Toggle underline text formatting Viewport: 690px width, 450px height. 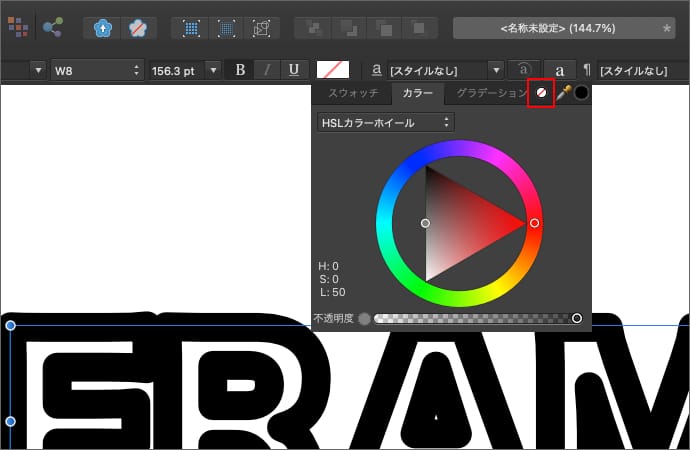click(x=293, y=70)
